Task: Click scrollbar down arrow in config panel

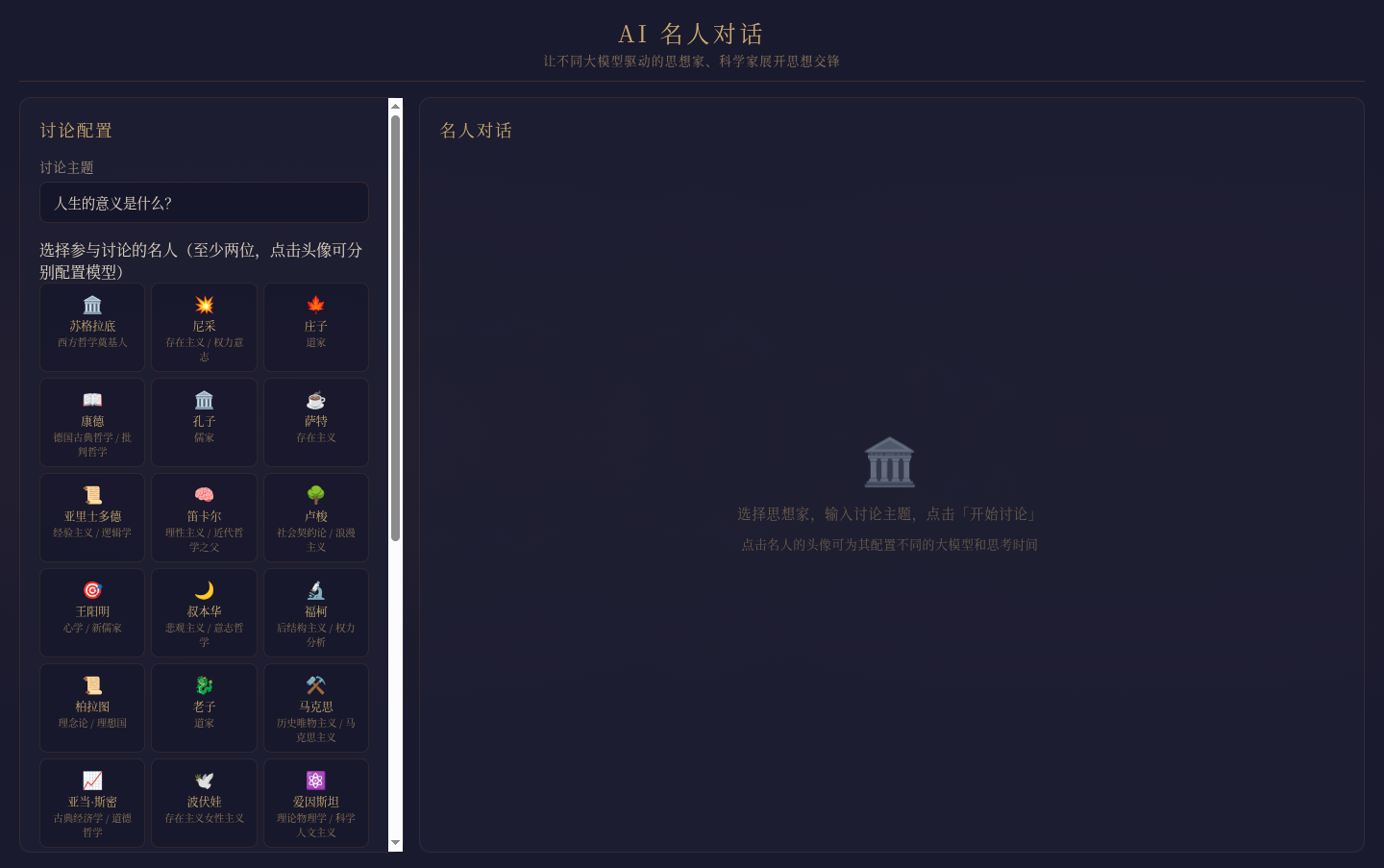Action: (x=395, y=843)
